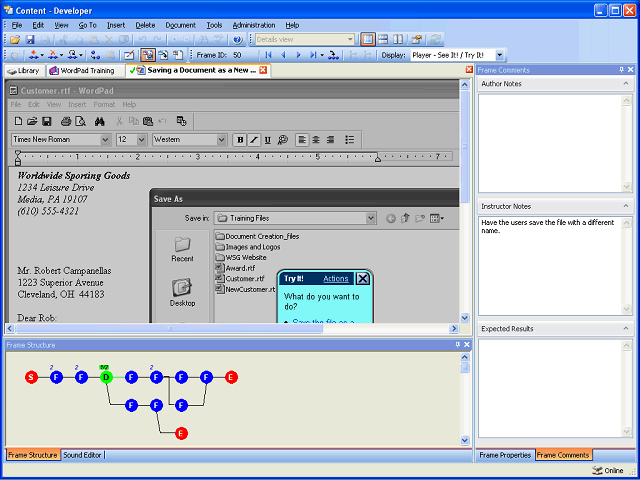
Task: Click the delete frame icon
Action: coord(53,55)
